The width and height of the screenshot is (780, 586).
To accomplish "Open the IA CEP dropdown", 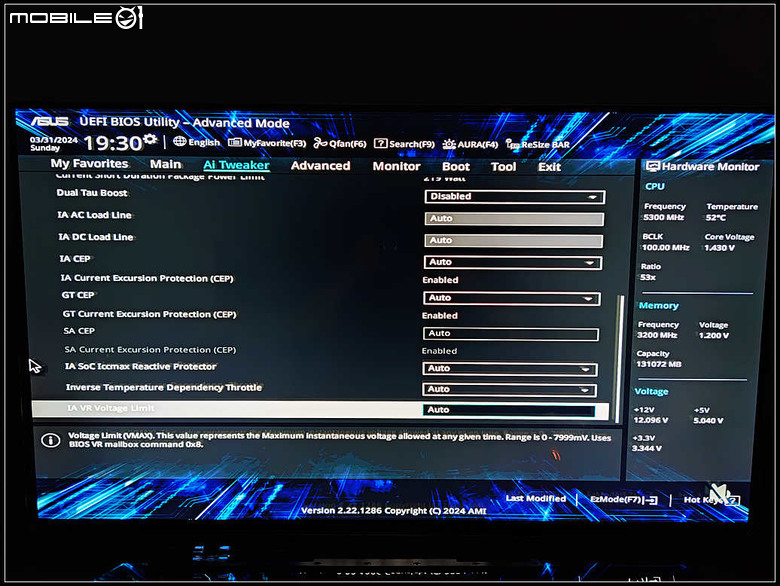I will pyautogui.click(x=513, y=262).
